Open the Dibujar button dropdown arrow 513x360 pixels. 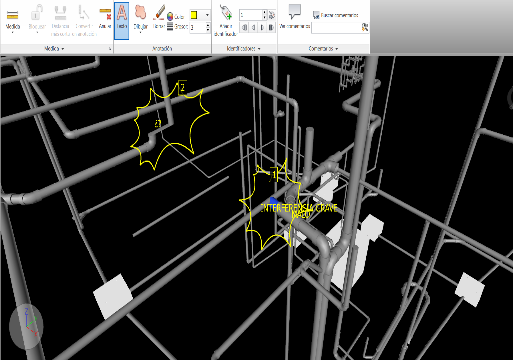141,32
